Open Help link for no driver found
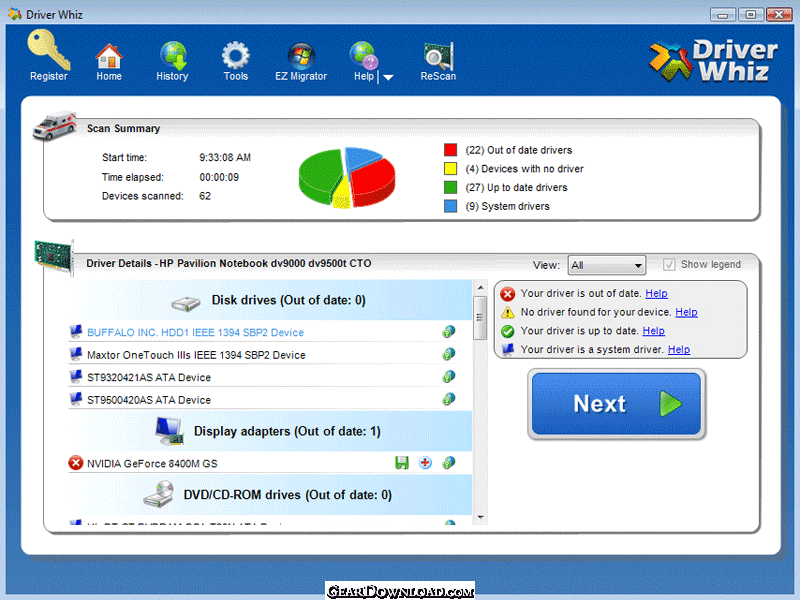The image size is (800, 600). (686, 312)
